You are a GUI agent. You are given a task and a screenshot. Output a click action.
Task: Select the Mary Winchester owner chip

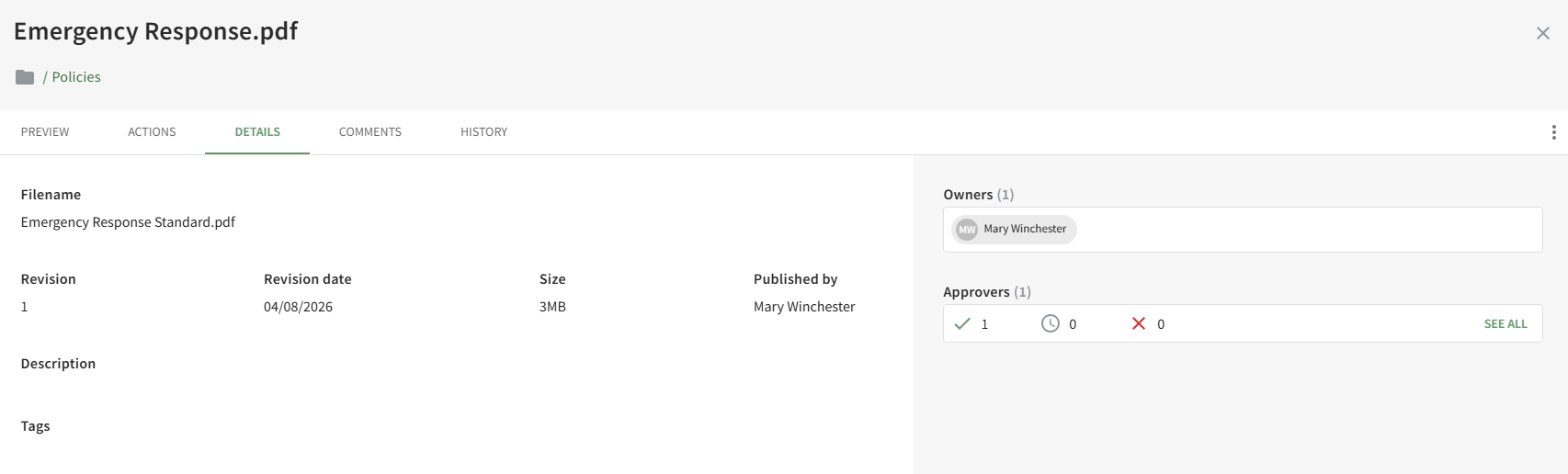[1024, 230]
